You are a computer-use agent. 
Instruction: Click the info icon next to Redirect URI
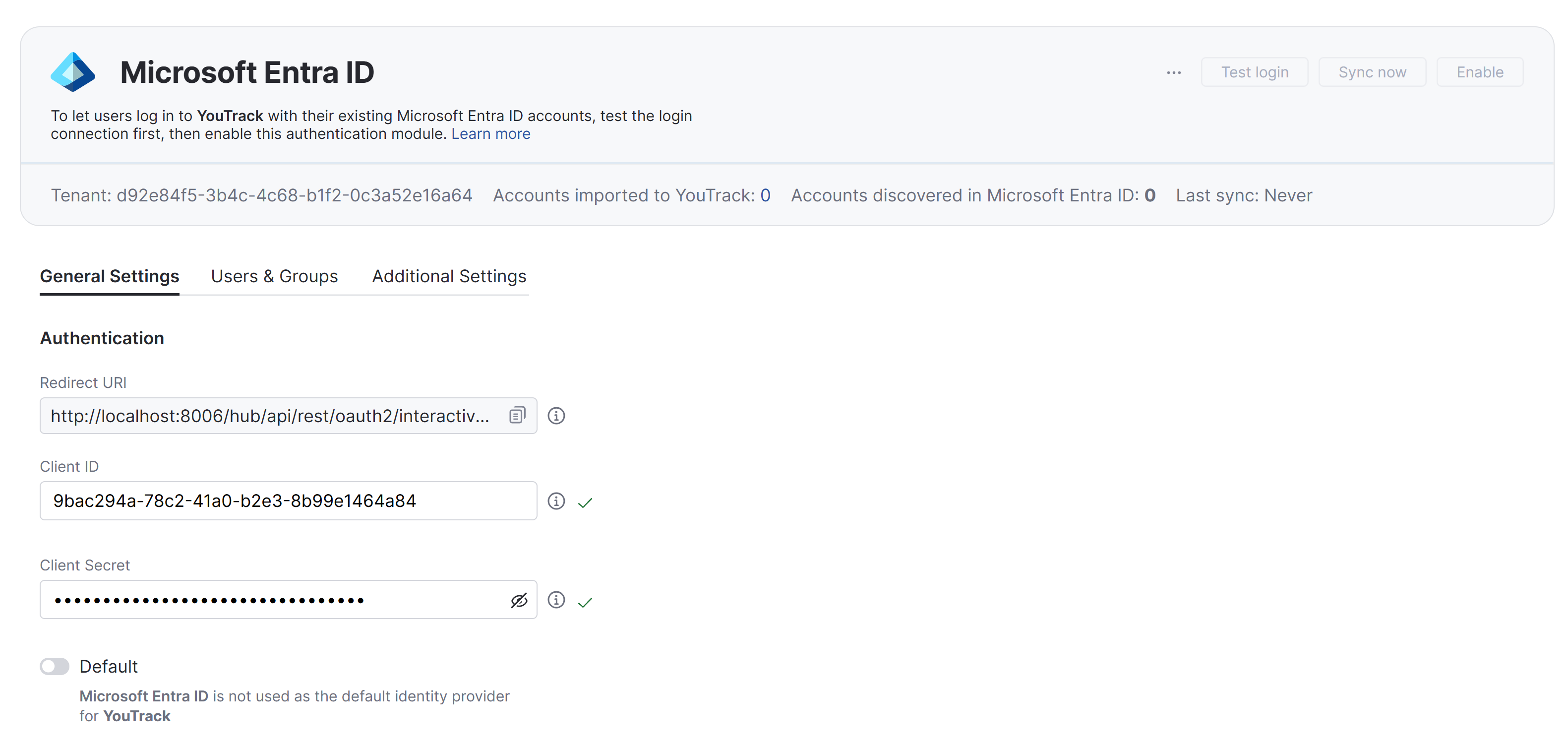[556, 415]
